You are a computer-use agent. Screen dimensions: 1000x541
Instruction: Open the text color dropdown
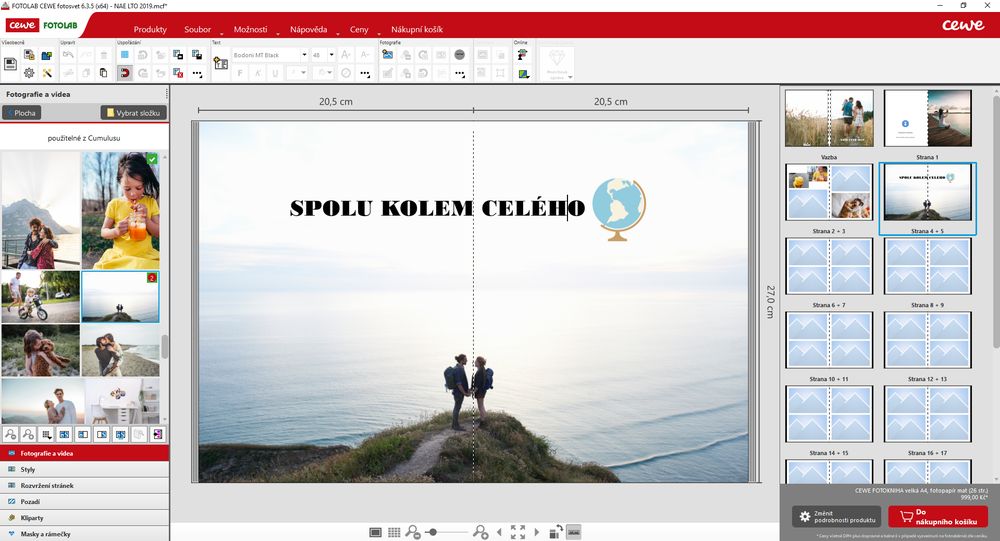(323, 73)
